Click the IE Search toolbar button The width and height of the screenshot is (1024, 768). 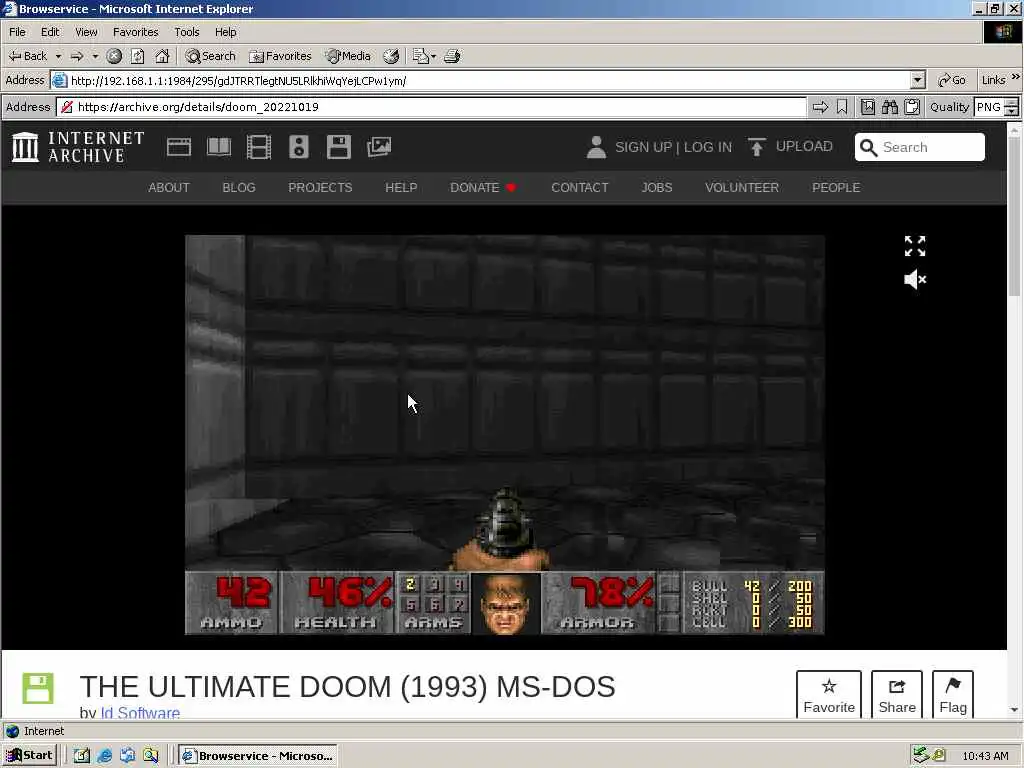coord(210,56)
